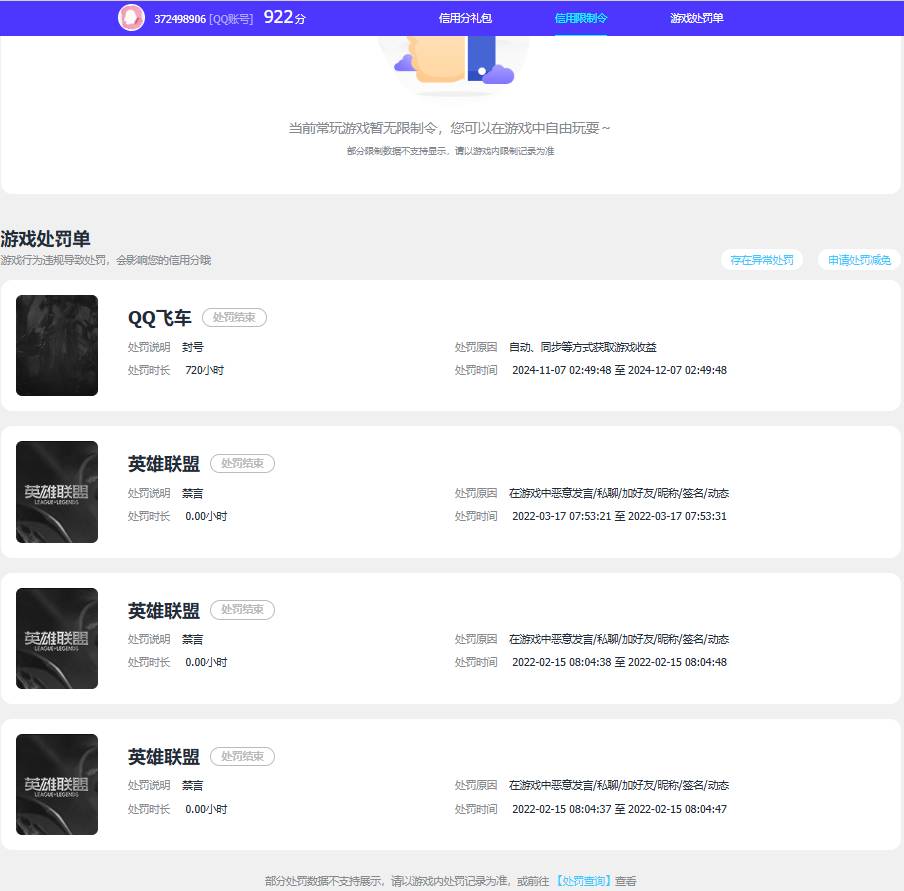This screenshot has height=891, width=904.
Task: Click 英雄联盟 thumbnail of the 2022-03-17 penalty
Action: click(57, 492)
